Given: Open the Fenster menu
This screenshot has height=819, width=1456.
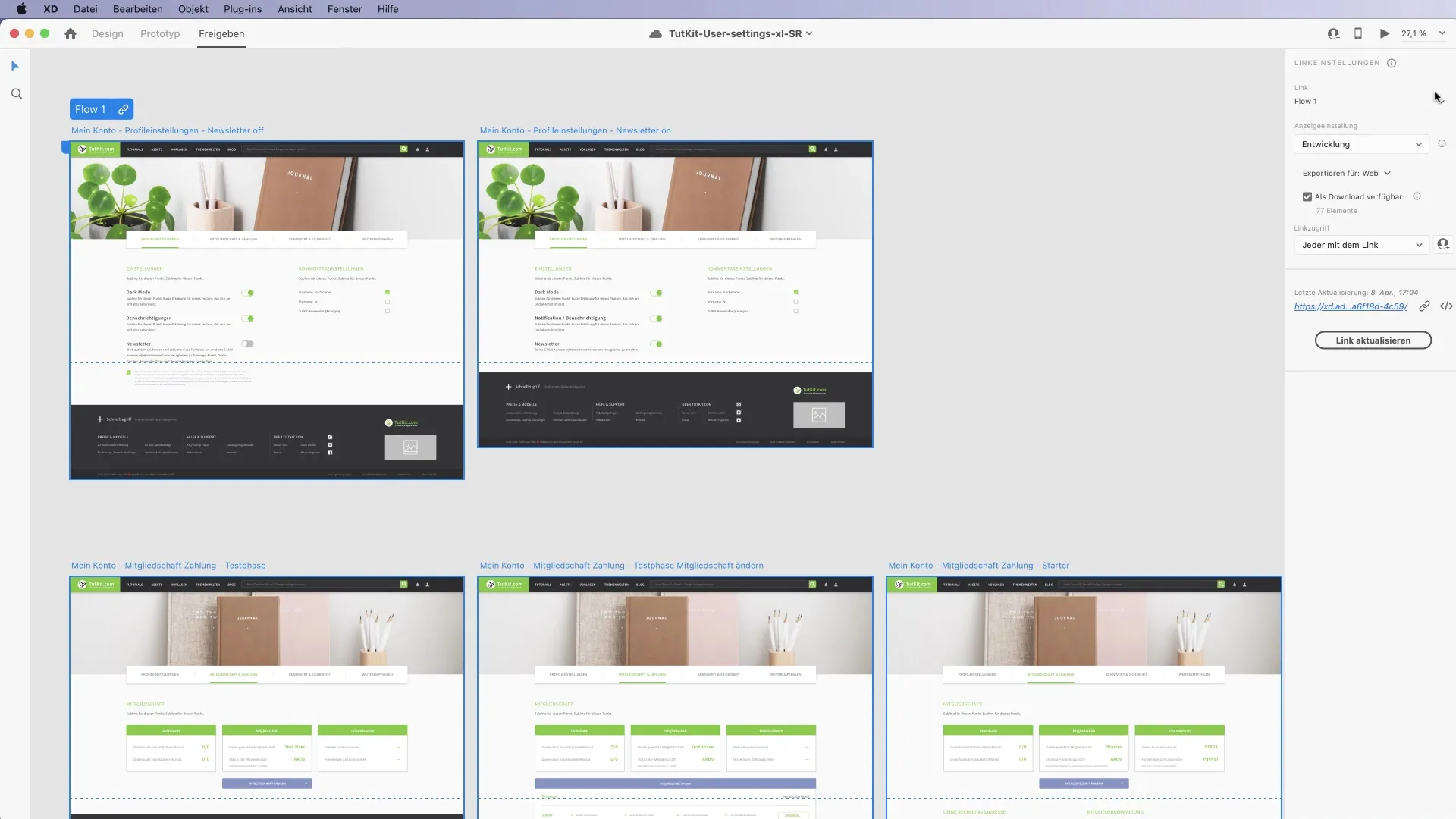Looking at the screenshot, I should [344, 9].
